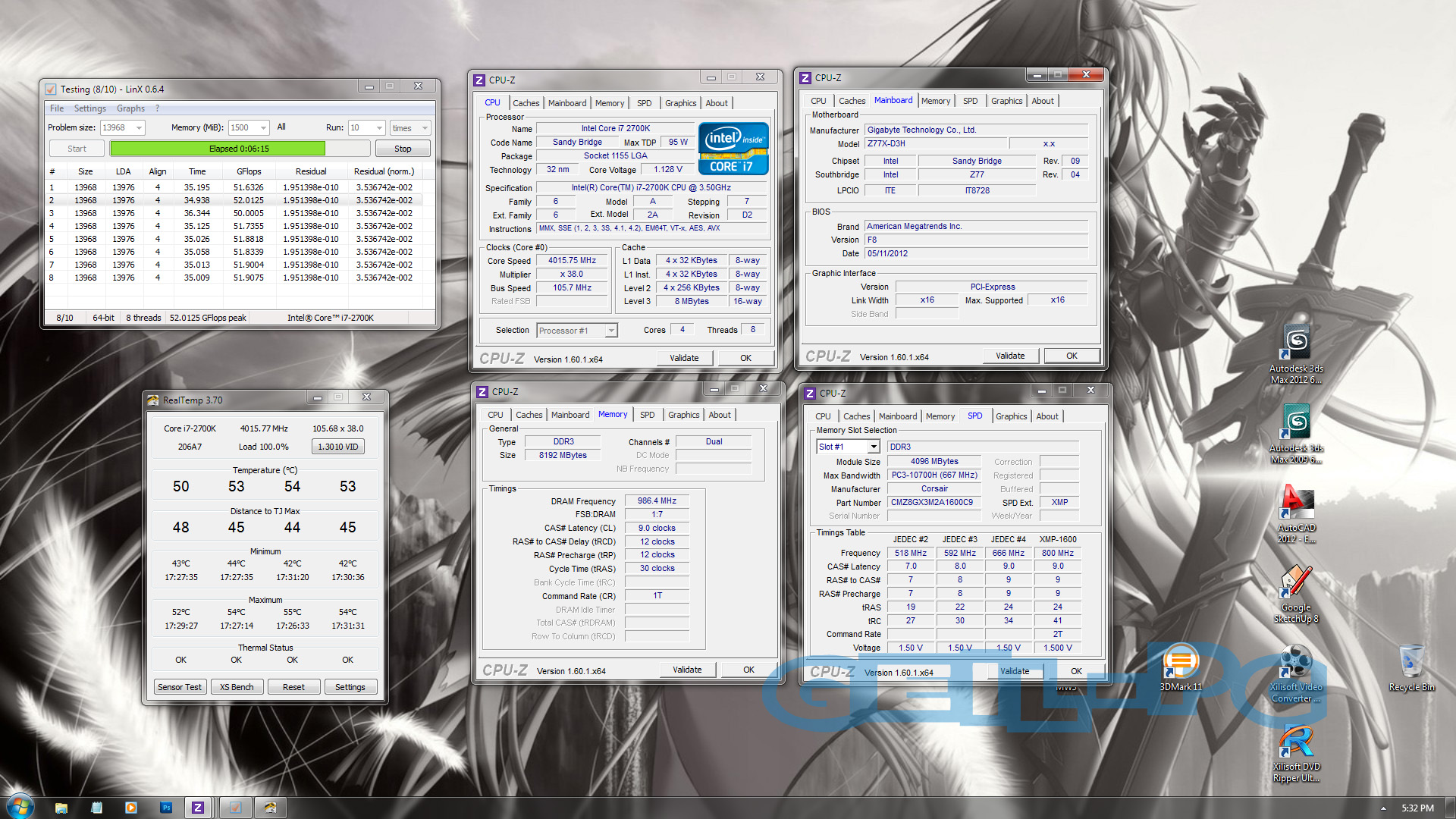Click the CPU-Z taskbar button
1456x819 pixels.
click(198, 808)
